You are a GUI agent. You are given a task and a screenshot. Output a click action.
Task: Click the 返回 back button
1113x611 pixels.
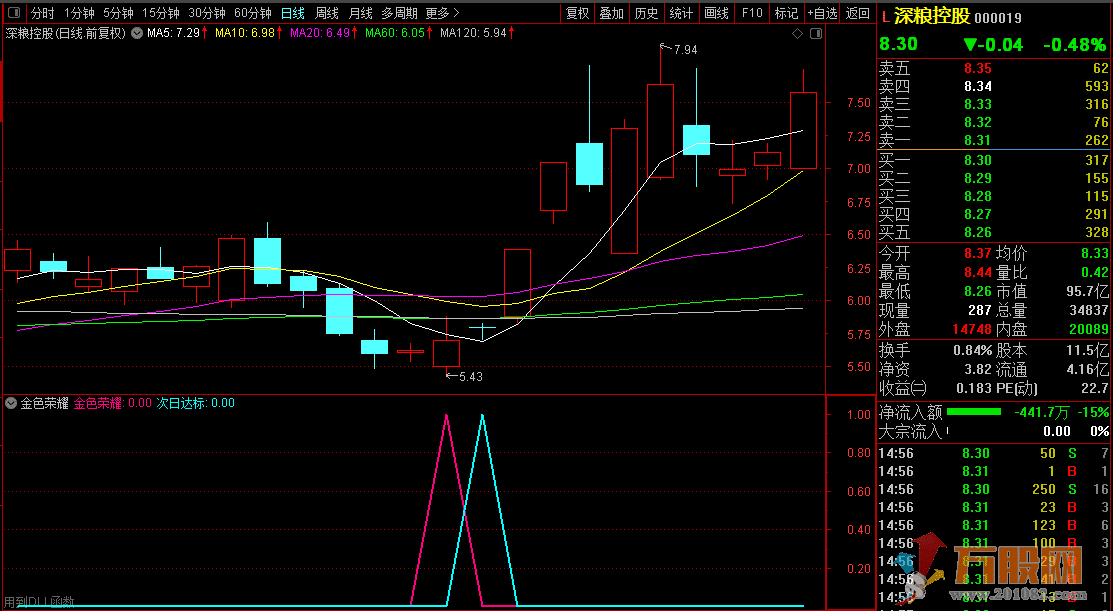pyautogui.click(x=858, y=14)
